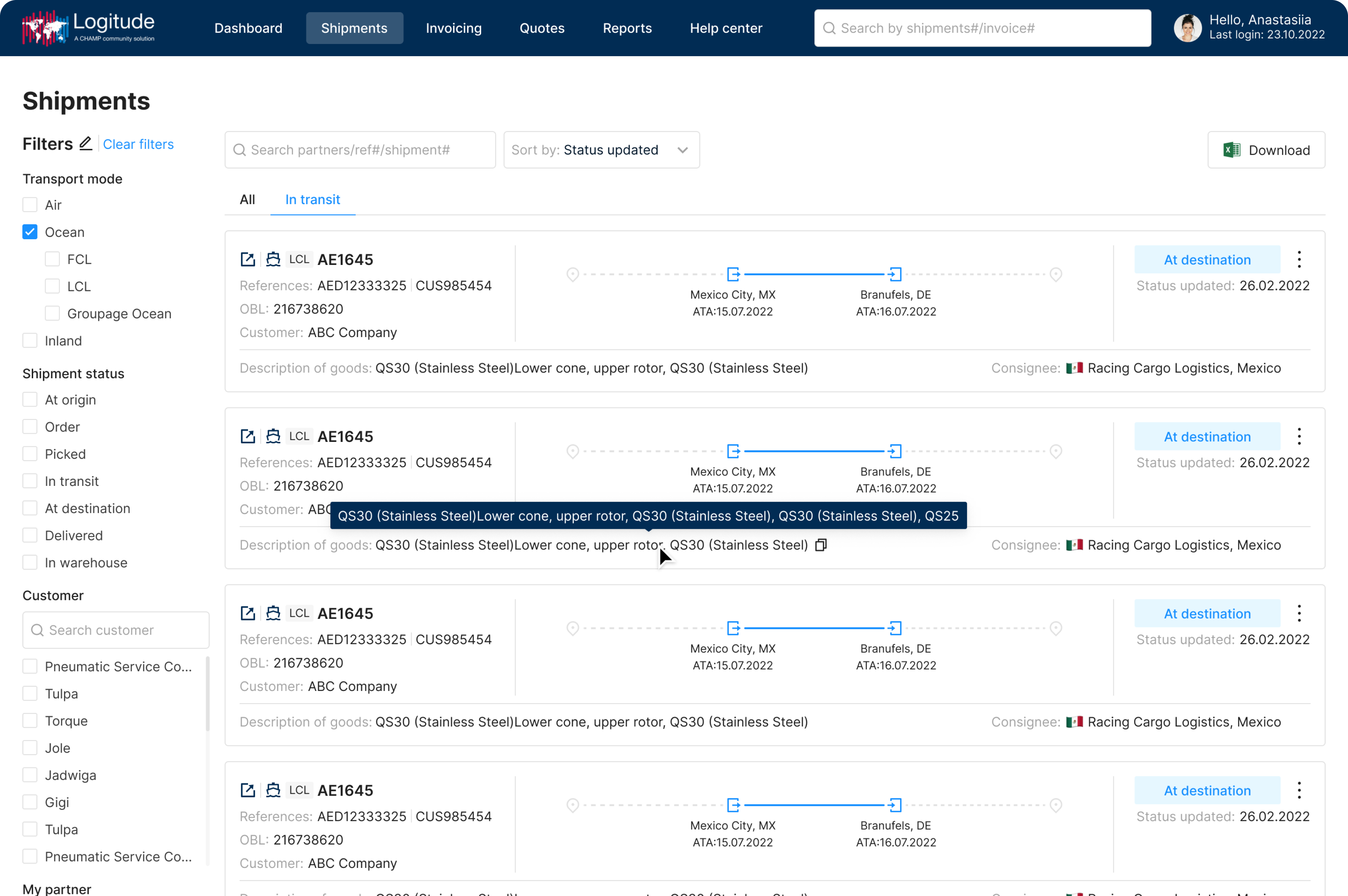Click the ship icon on first shipment card
Viewport: 1348px width, 896px height.
pyautogui.click(x=273, y=260)
